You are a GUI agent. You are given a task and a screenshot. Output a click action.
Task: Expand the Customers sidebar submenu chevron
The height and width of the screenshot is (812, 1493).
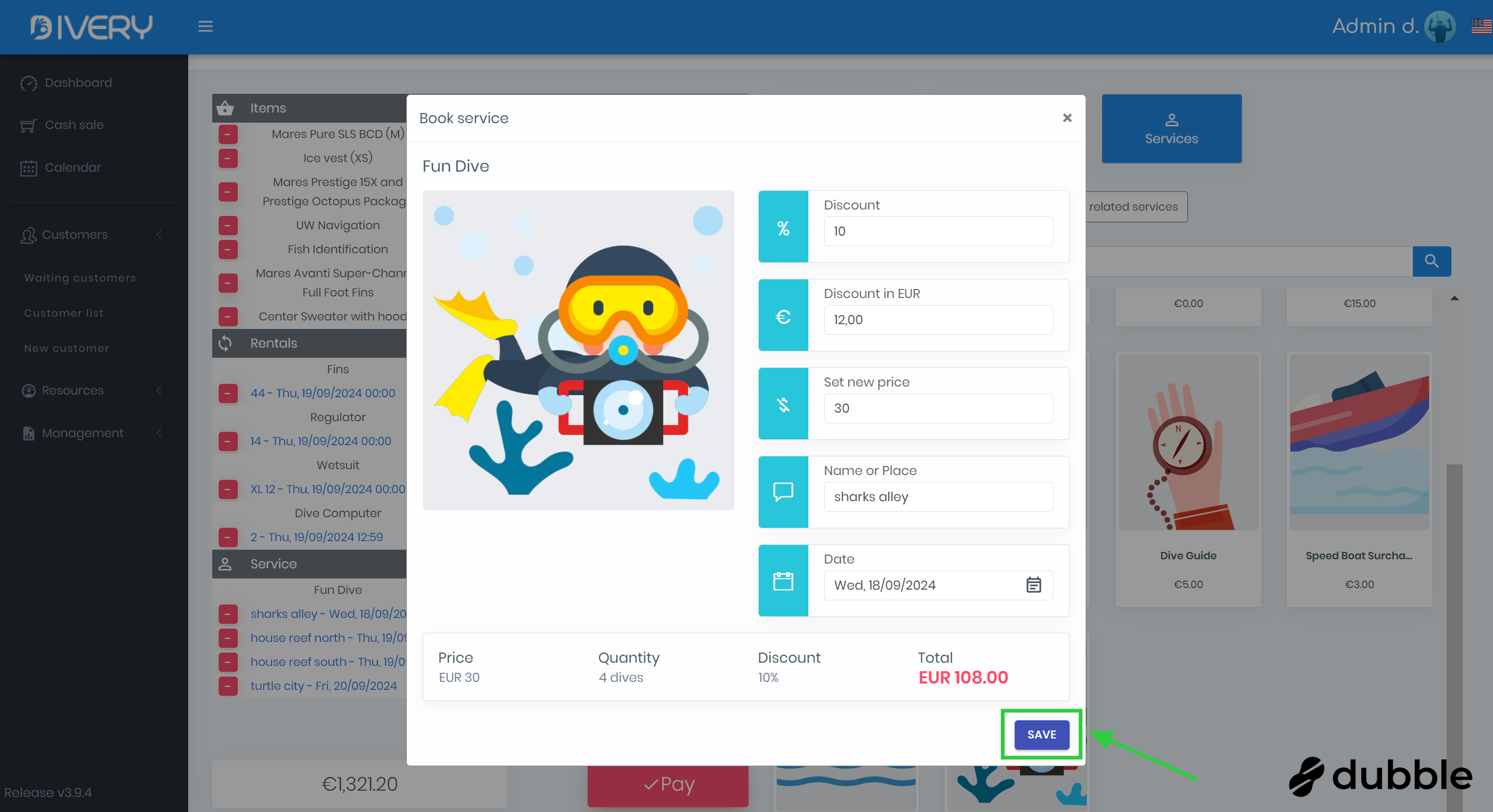coord(159,235)
